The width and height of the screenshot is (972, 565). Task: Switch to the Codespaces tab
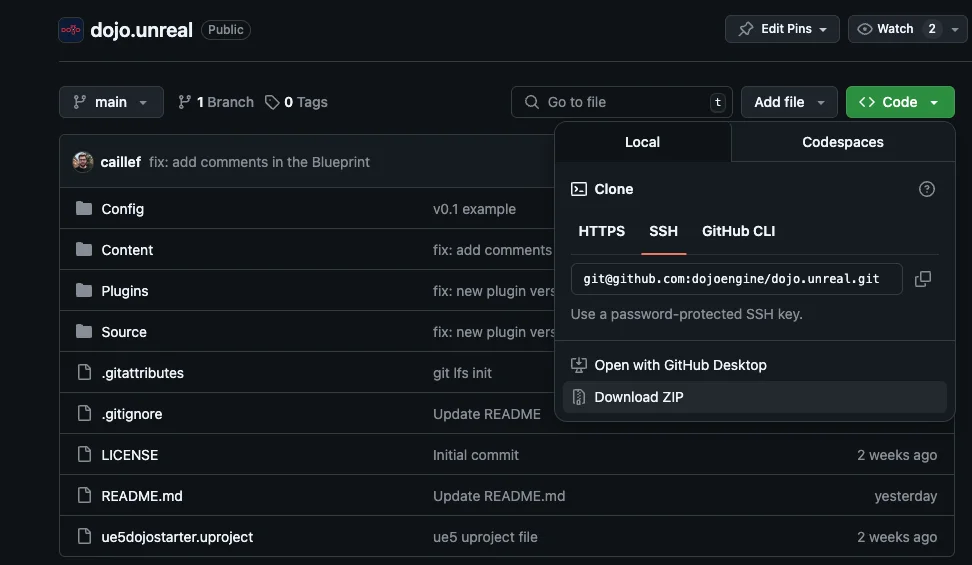coord(842,142)
